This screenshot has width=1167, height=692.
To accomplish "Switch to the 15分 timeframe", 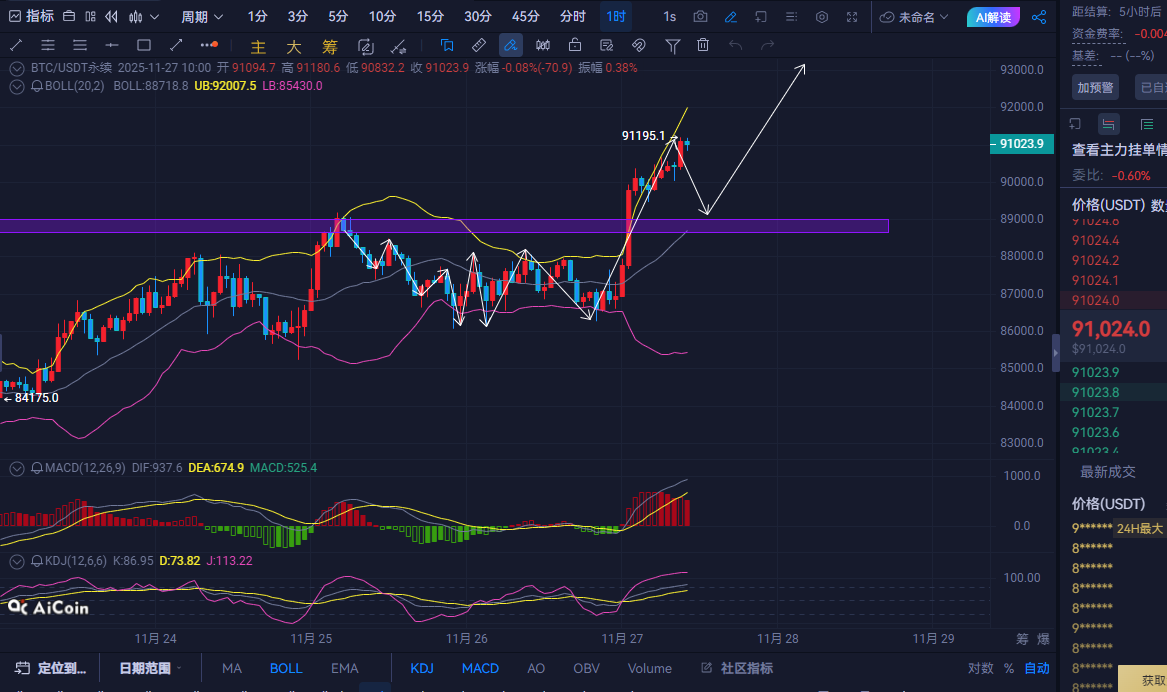I will [x=430, y=17].
